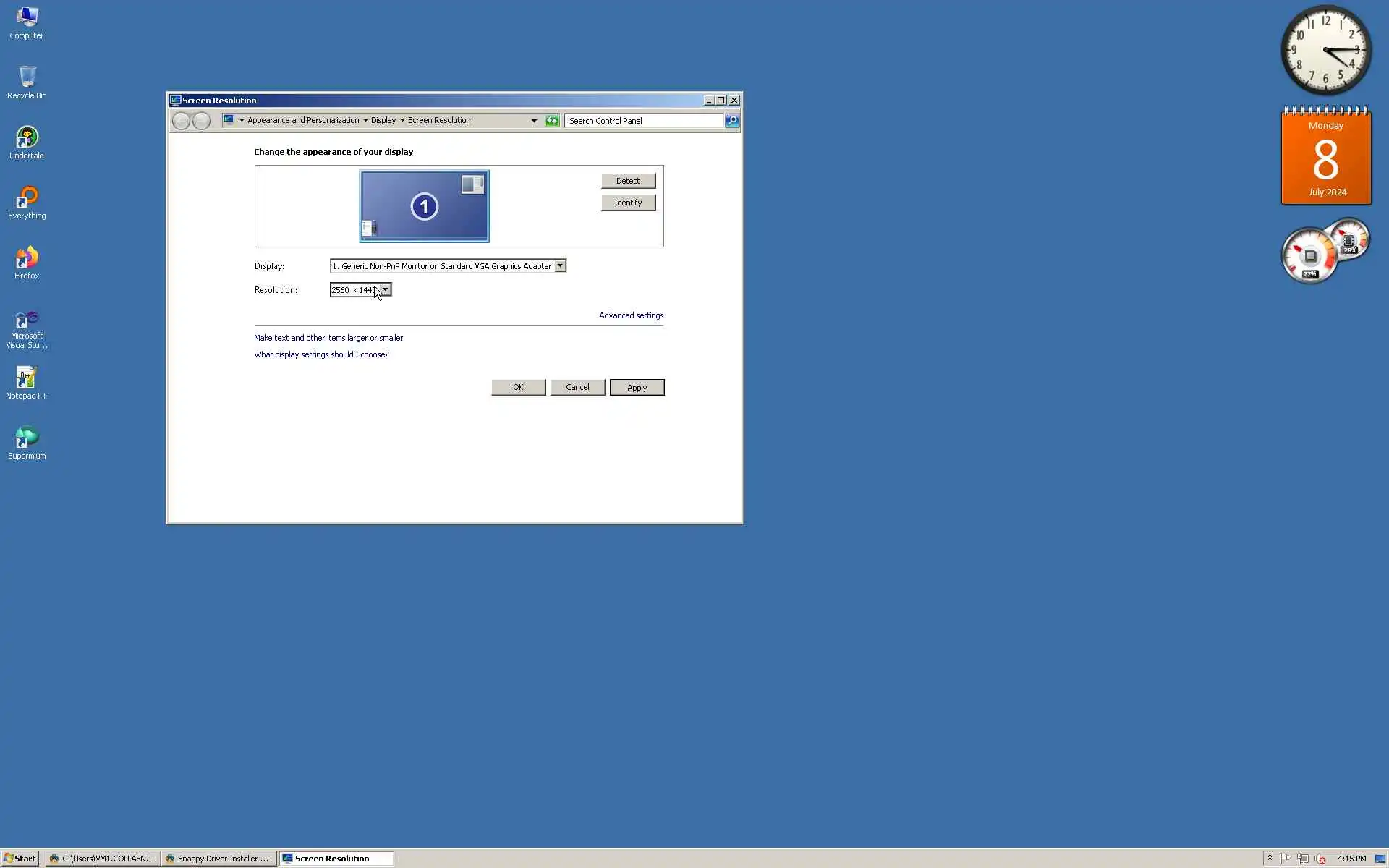Select the monitor 1 preview thumbnail

pos(424,206)
